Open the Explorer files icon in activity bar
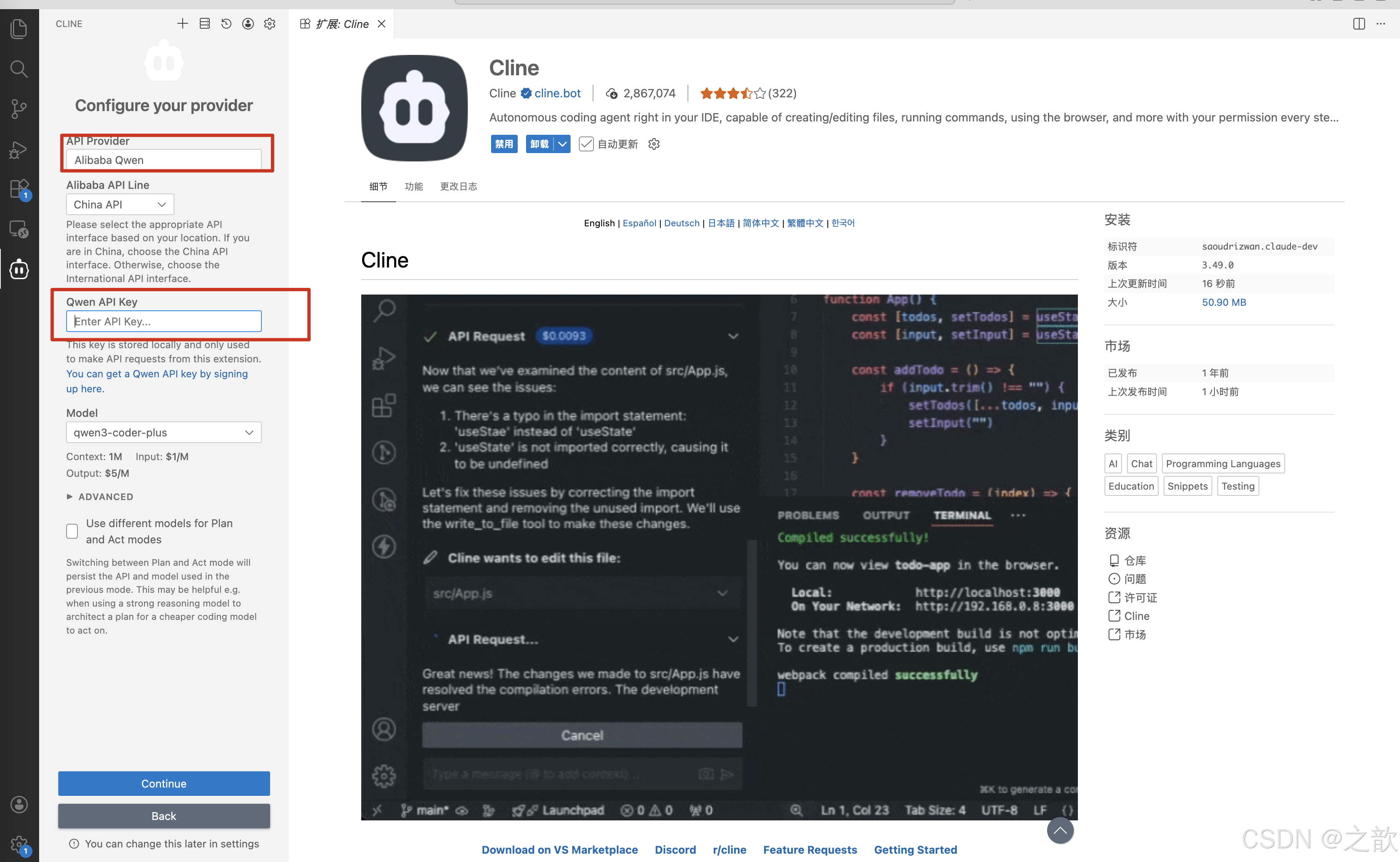Screen dimensions: 1400x862 click(19, 29)
